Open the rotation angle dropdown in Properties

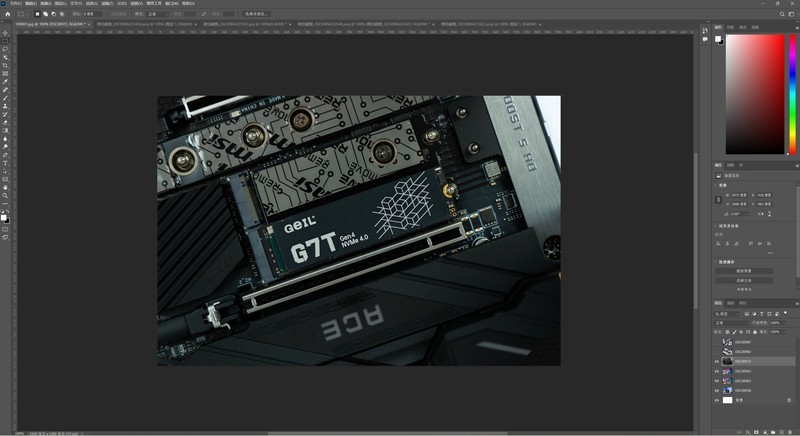[x=747, y=214]
